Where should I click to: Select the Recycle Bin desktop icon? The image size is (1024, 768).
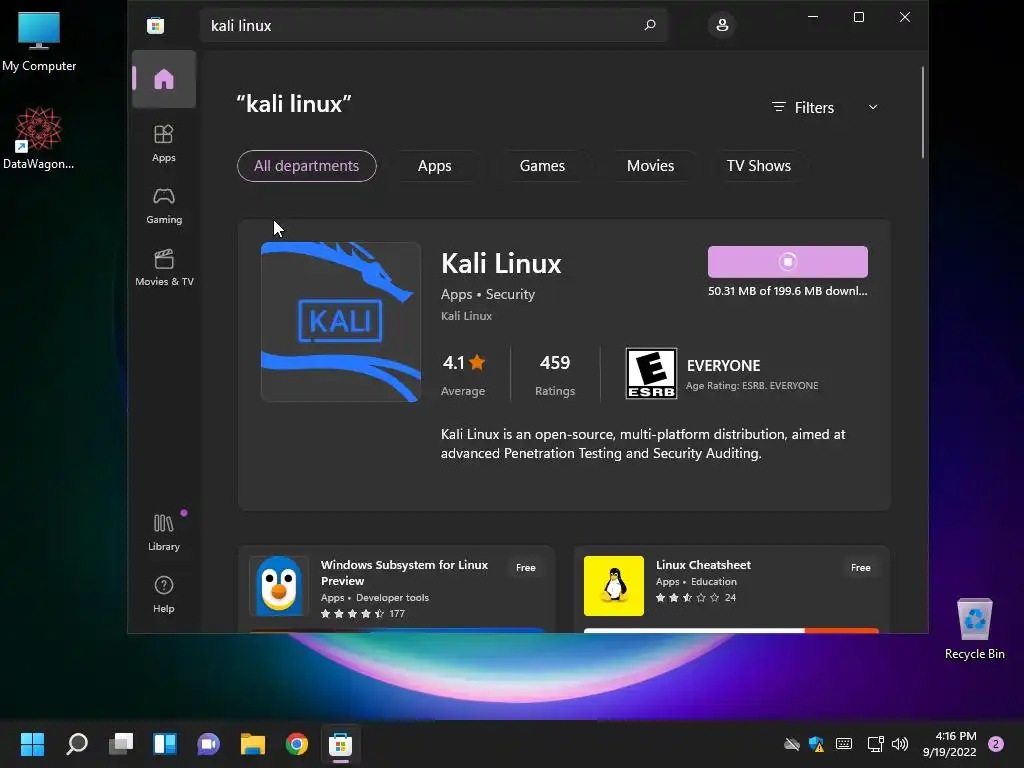(x=974, y=629)
